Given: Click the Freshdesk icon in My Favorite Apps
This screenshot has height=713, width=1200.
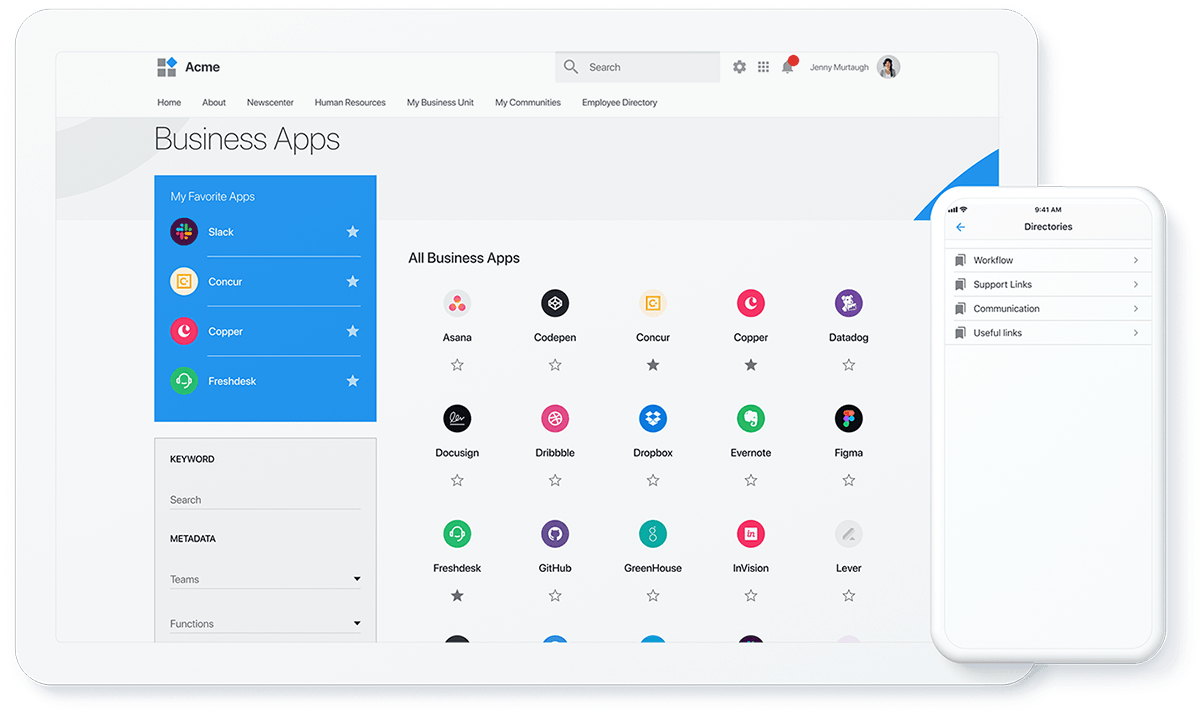Looking at the screenshot, I should coord(184,381).
